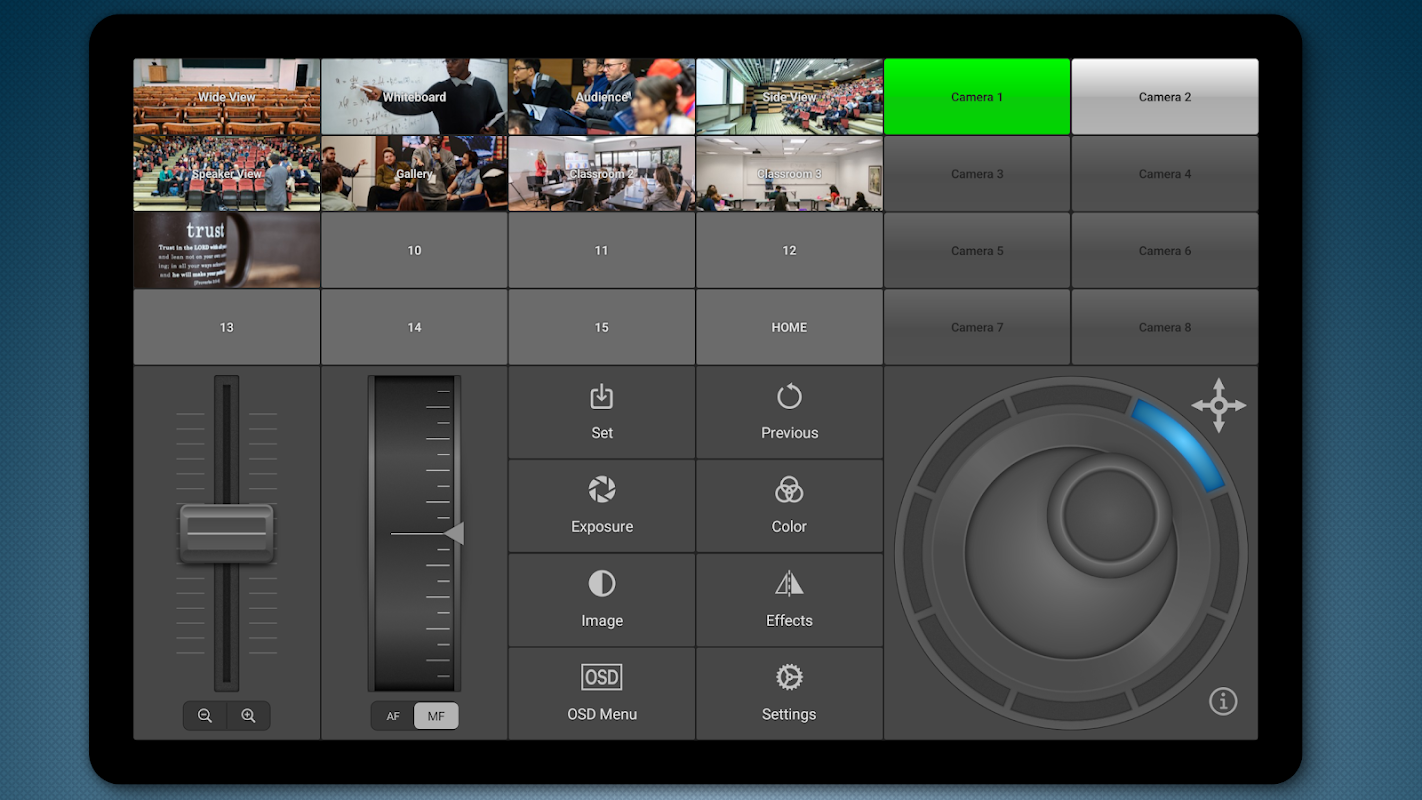Recall the Classroom 2 preset

coord(601,174)
